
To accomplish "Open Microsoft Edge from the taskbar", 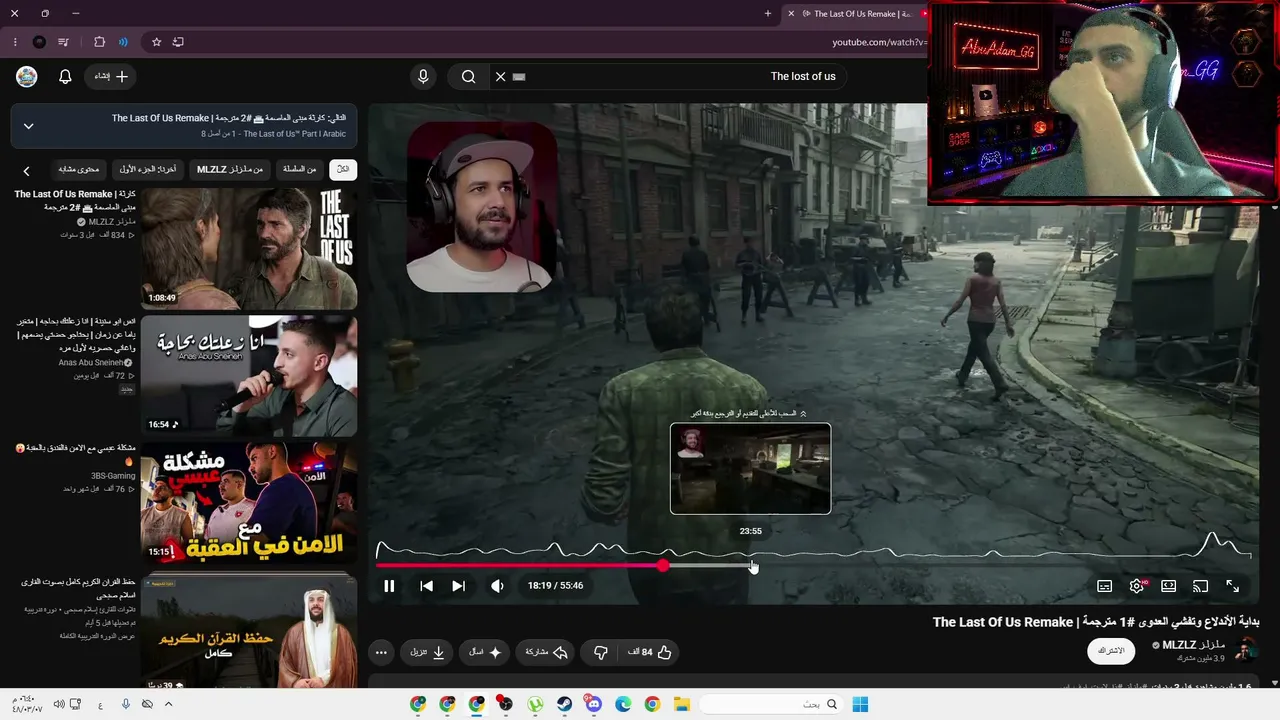I will click(623, 705).
